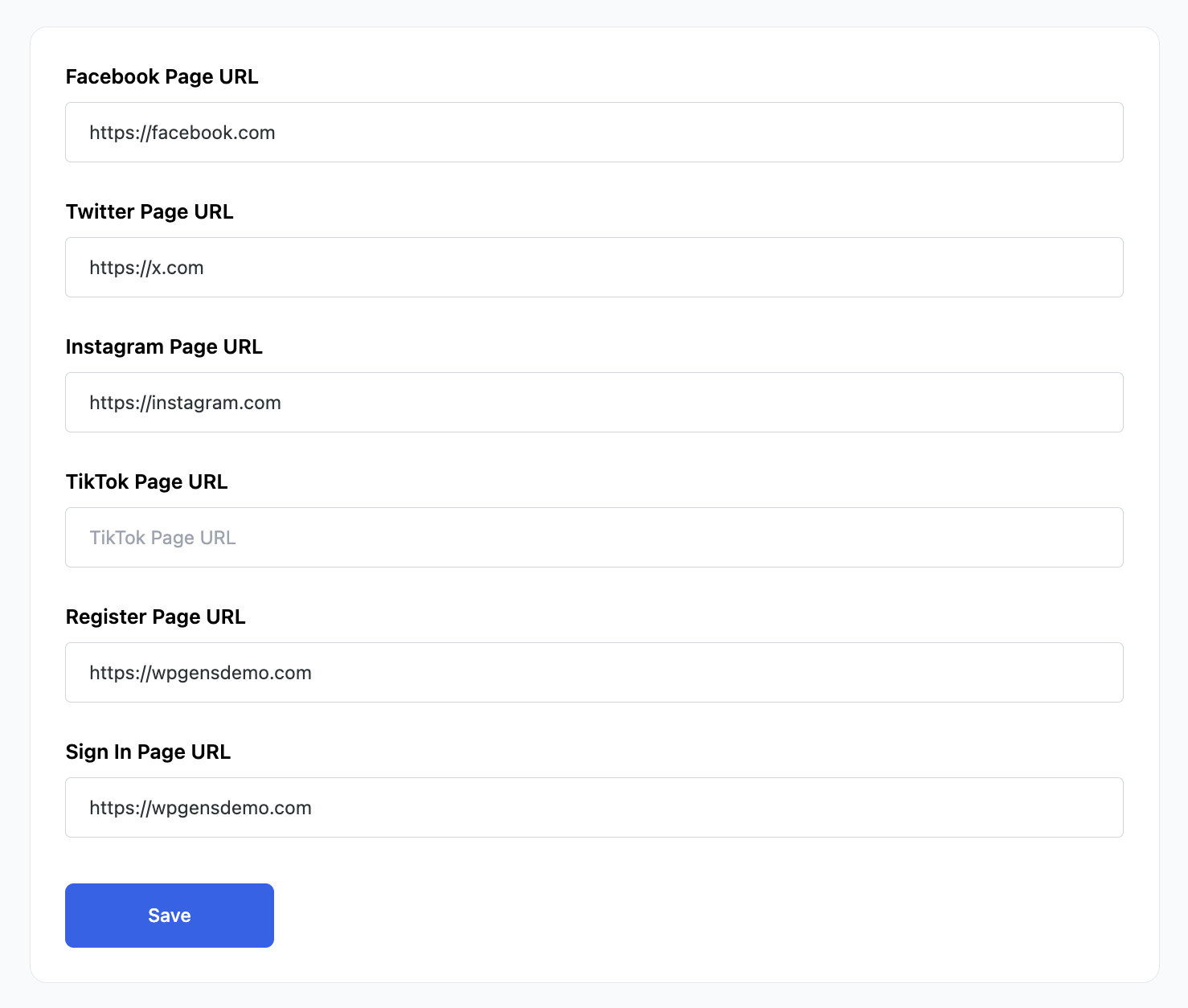Click the Twitter Page URL heading
Image resolution: width=1188 pixels, height=1008 pixels.
150,211
